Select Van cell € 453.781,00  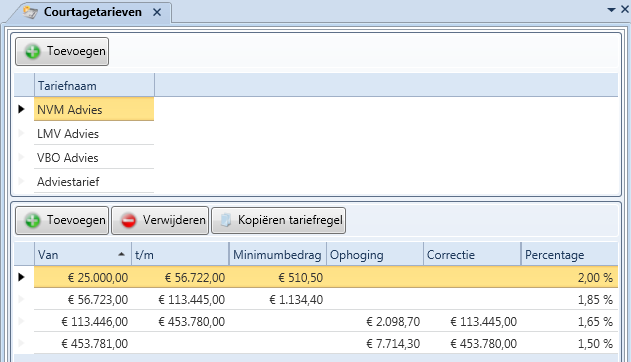(83, 344)
